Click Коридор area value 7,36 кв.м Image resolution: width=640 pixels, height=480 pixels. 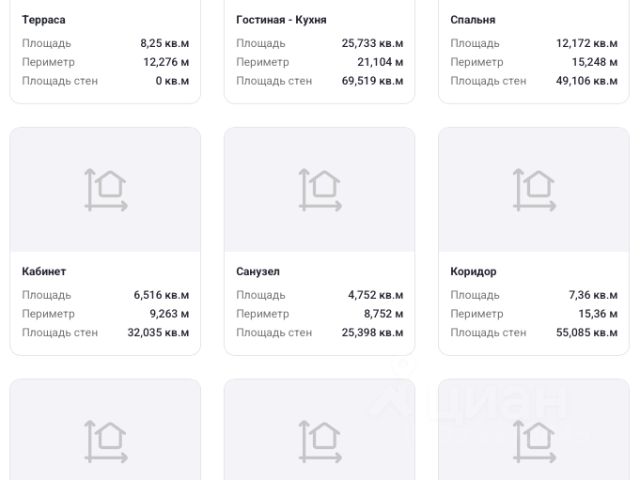[593, 295]
